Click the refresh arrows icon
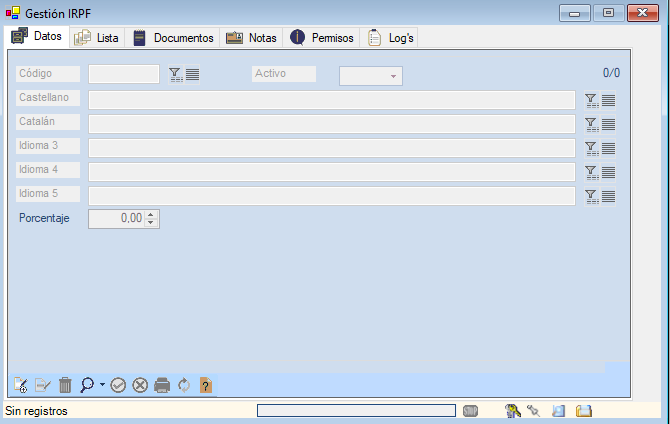 (x=184, y=385)
